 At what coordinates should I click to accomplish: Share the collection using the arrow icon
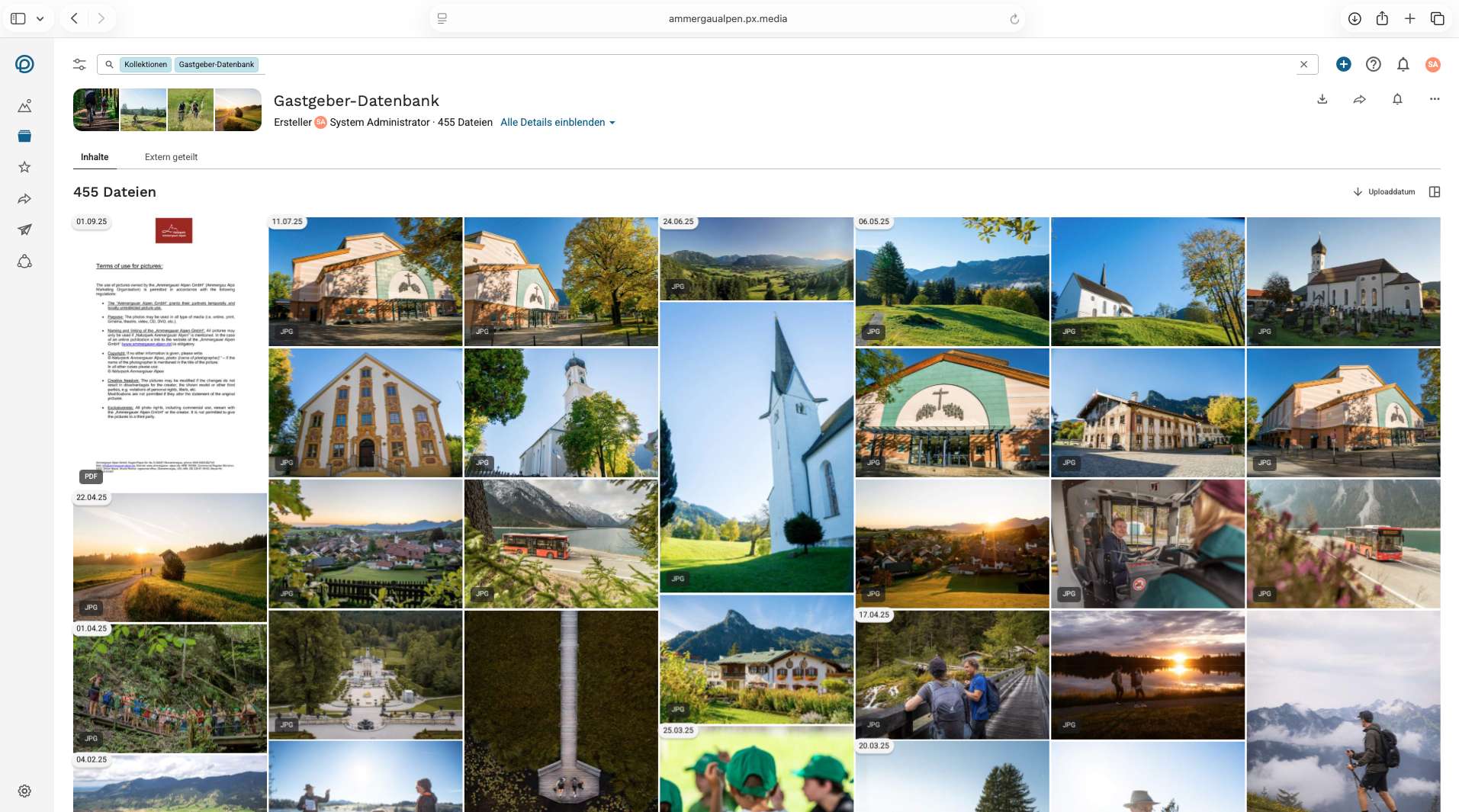click(1359, 100)
